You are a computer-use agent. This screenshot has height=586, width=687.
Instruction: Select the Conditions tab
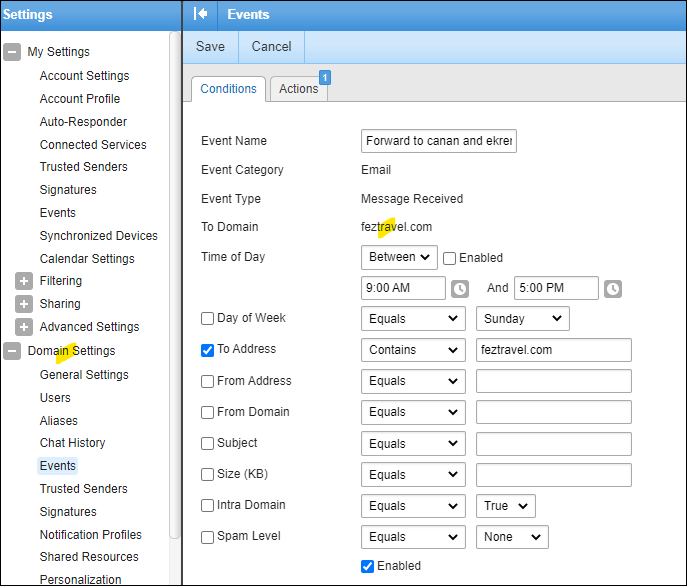[228, 89]
